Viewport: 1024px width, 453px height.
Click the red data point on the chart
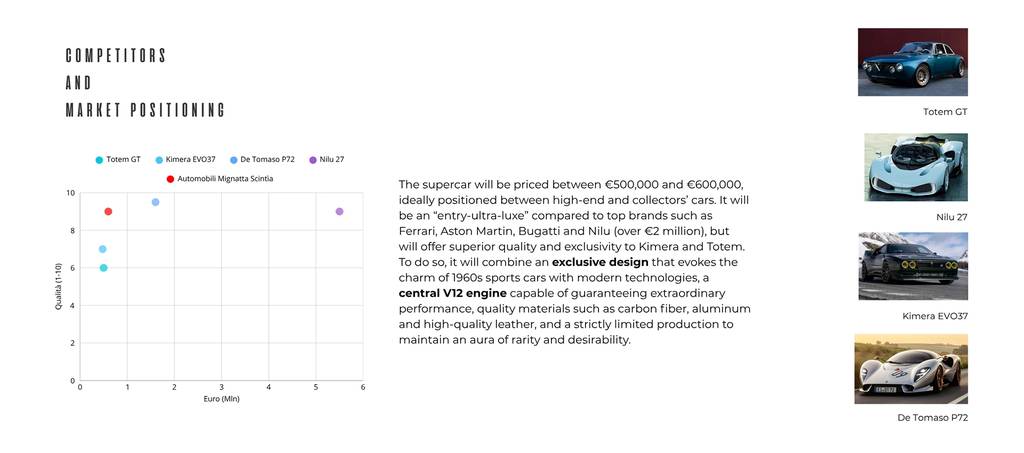(108, 212)
